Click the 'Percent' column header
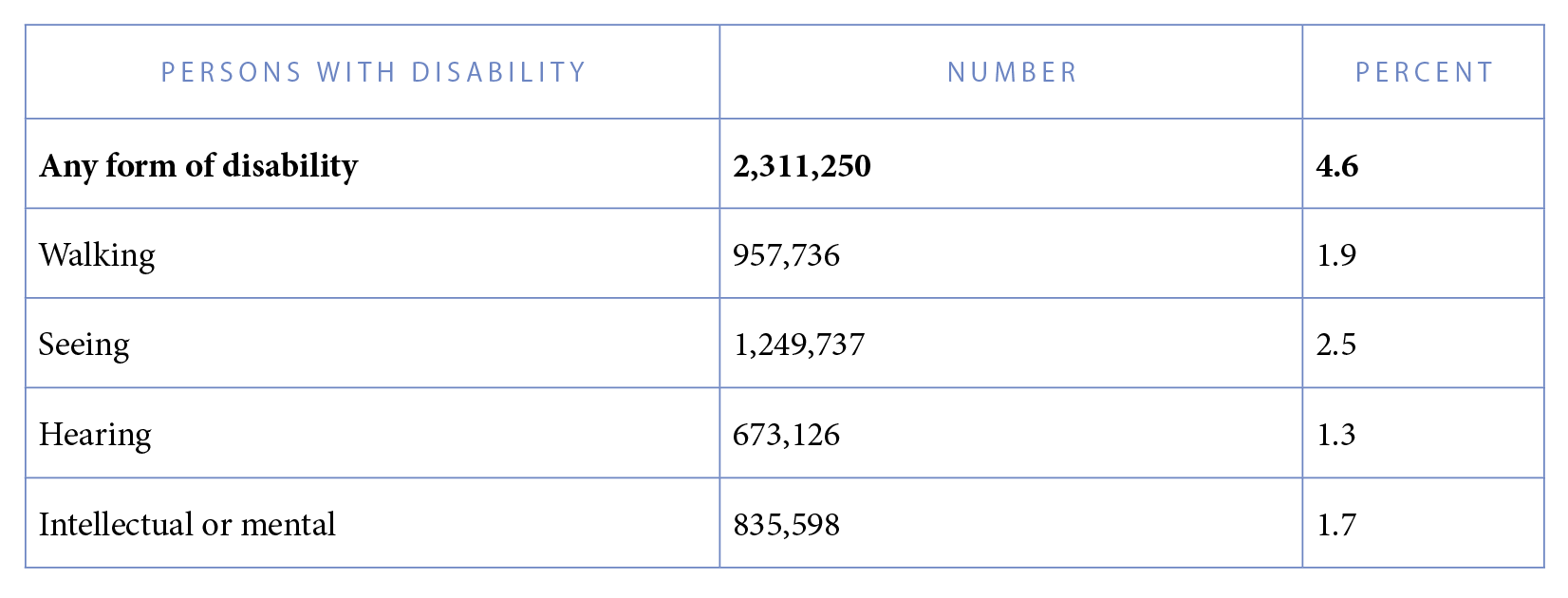This screenshot has width=1568, height=598. click(1425, 72)
